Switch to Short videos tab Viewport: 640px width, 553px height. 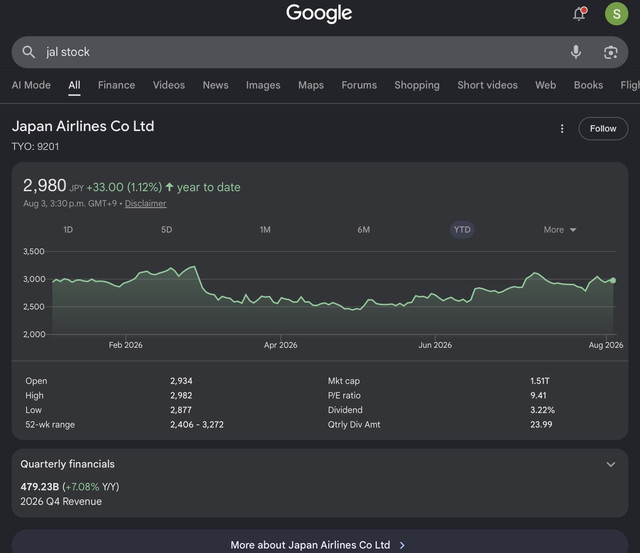tap(487, 85)
